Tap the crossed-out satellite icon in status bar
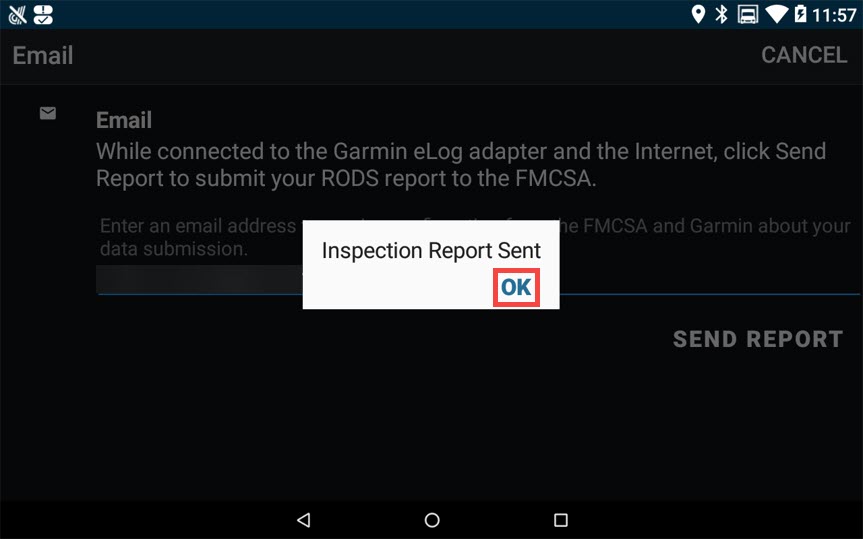This screenshot has height=539, width=863. 17,15
